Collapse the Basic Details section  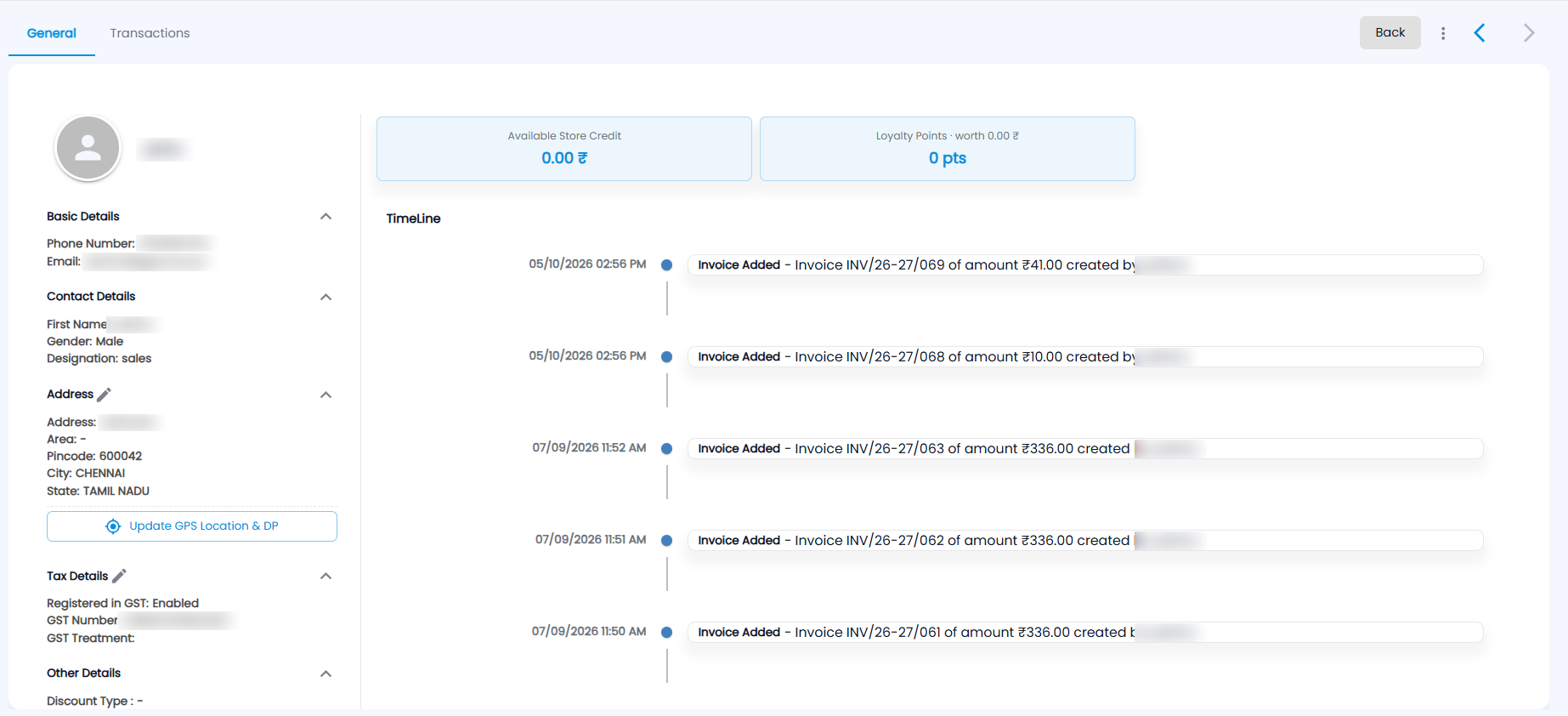tap(325, 217)
